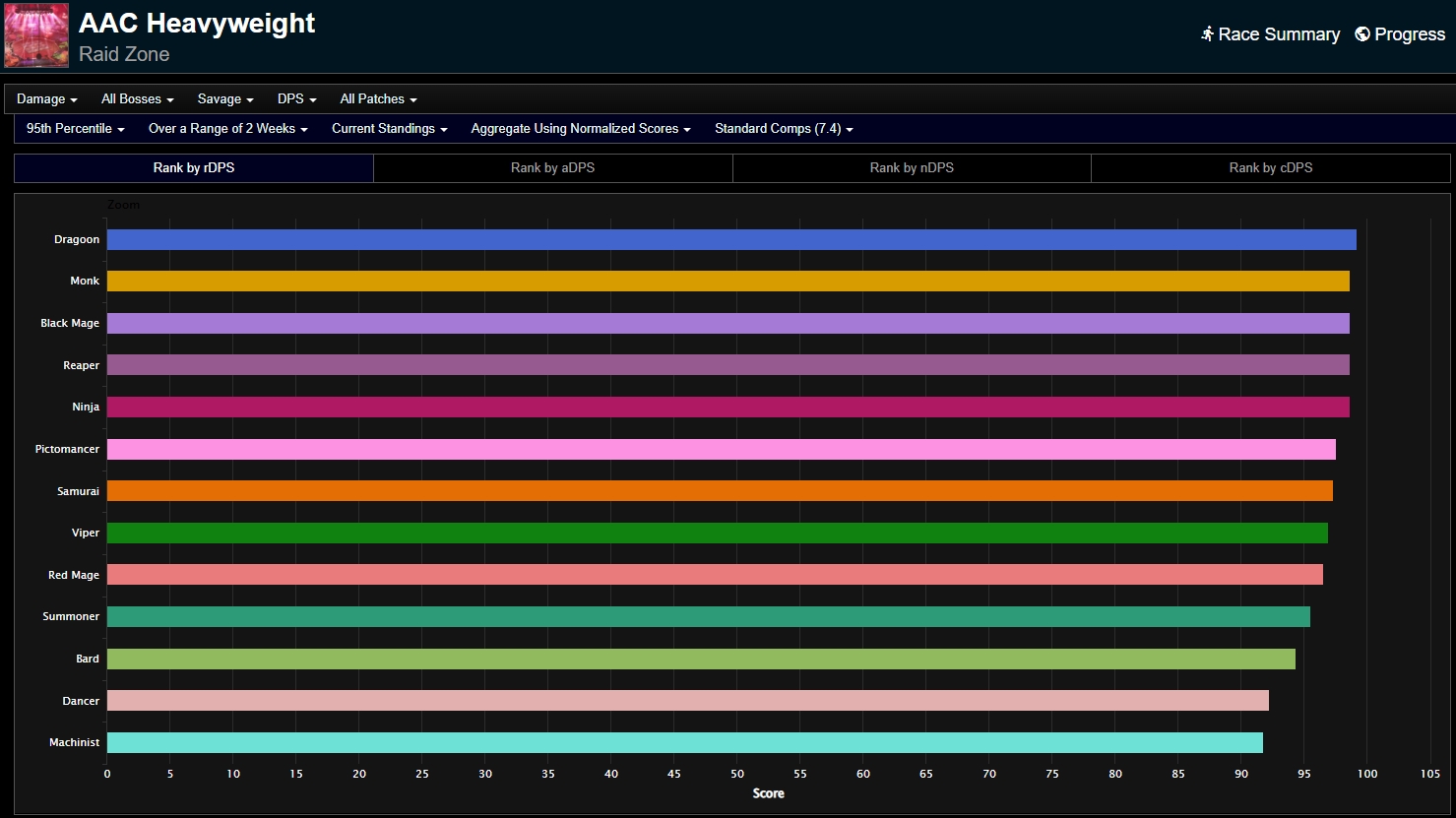Click the cyan Machinist bar
This screenshot has width=1456, height=818.
pos(684,743)
